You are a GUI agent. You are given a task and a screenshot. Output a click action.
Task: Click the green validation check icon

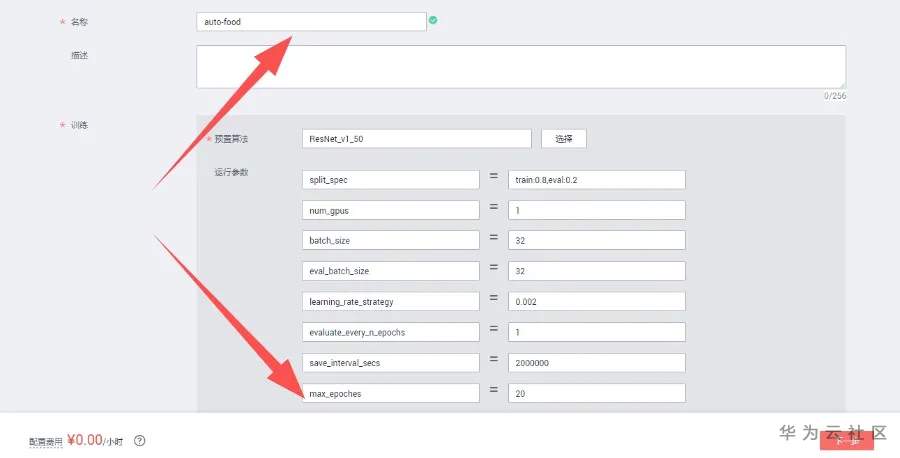pyautogui.click(x=432, y=20)
